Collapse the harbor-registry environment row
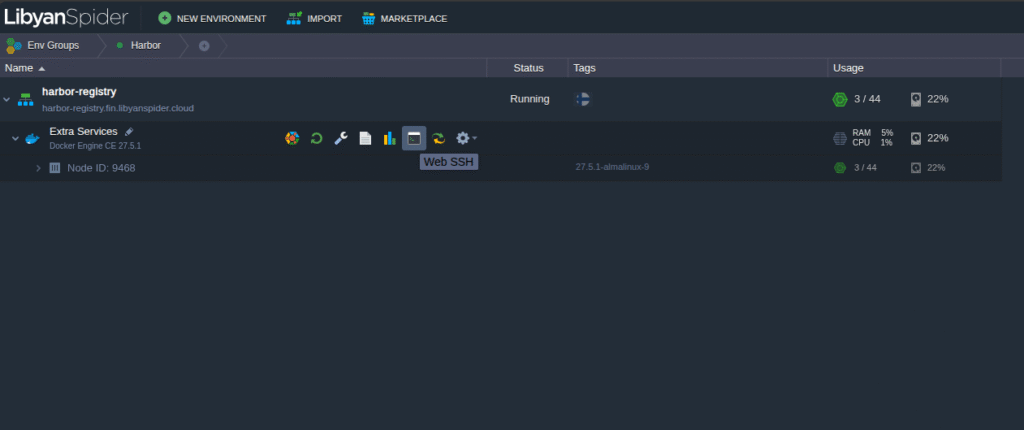The width and height of the screenshot is (1024, 430). 7,99
